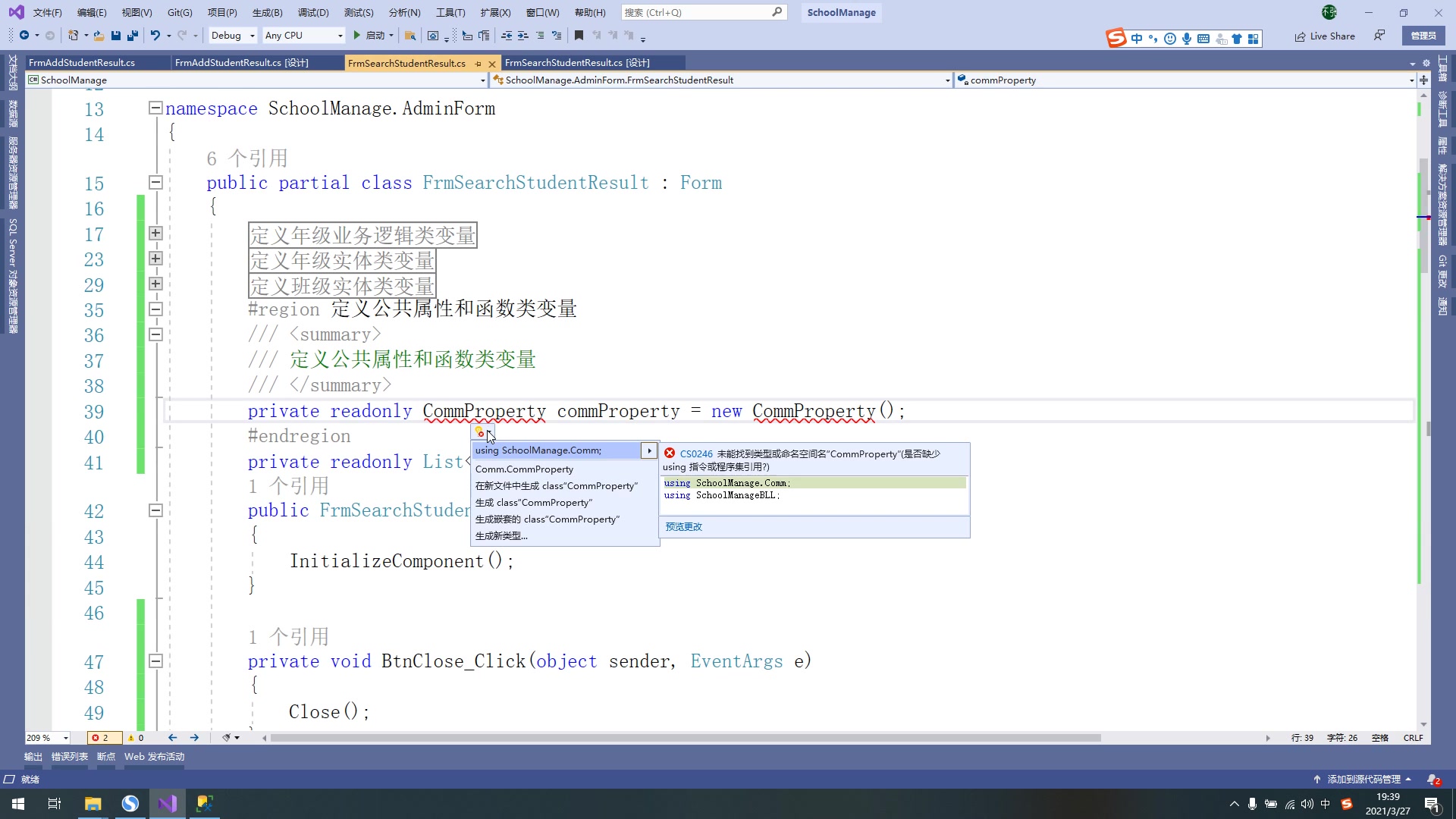This screenshot has width=1456, height=819.
Task: Click the editor's horizontal scrollbar
Action: [x=682, y=738]
